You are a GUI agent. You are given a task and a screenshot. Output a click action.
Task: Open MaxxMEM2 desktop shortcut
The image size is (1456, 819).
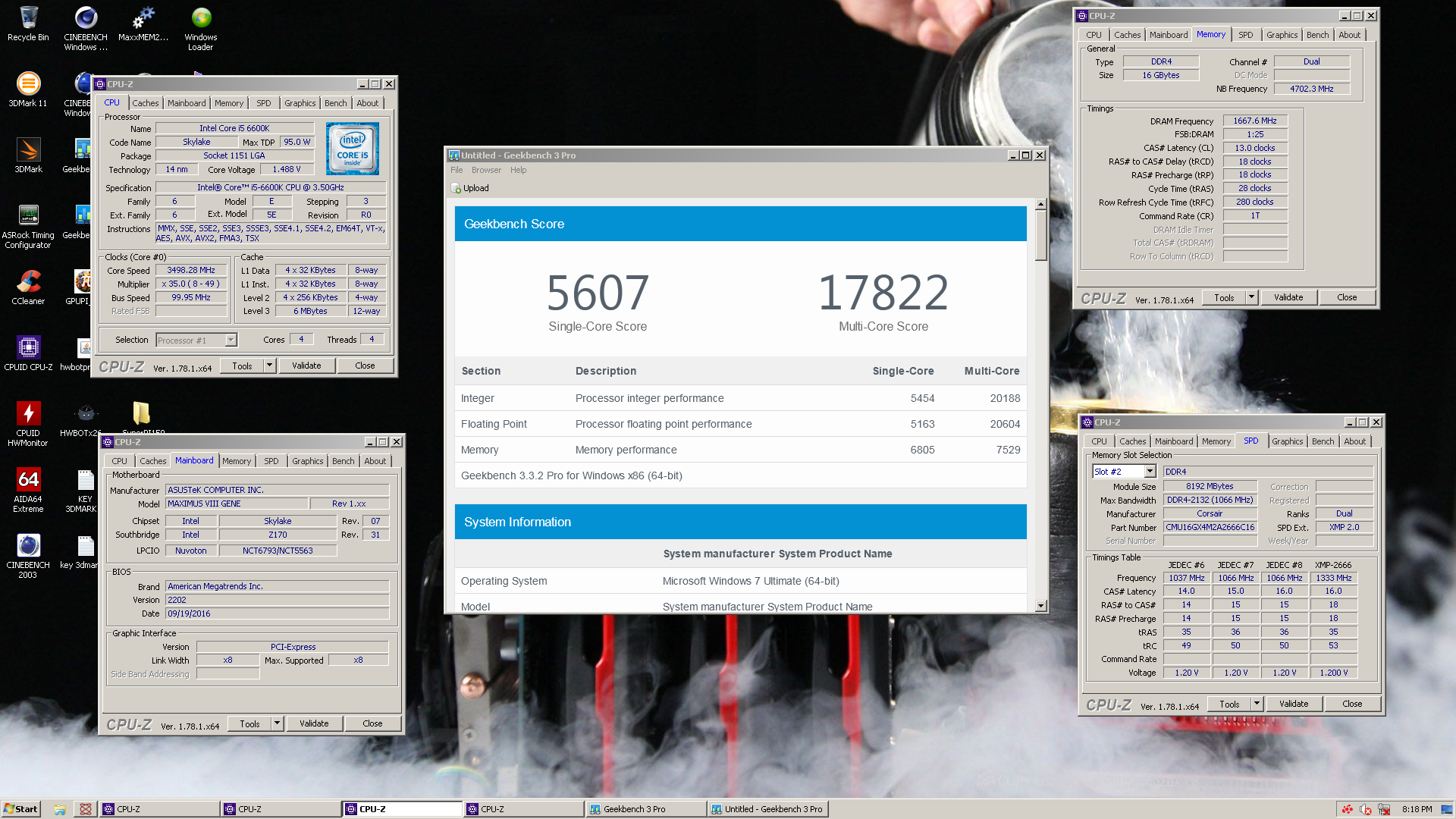pyautogui.click(x=143, y=24)
